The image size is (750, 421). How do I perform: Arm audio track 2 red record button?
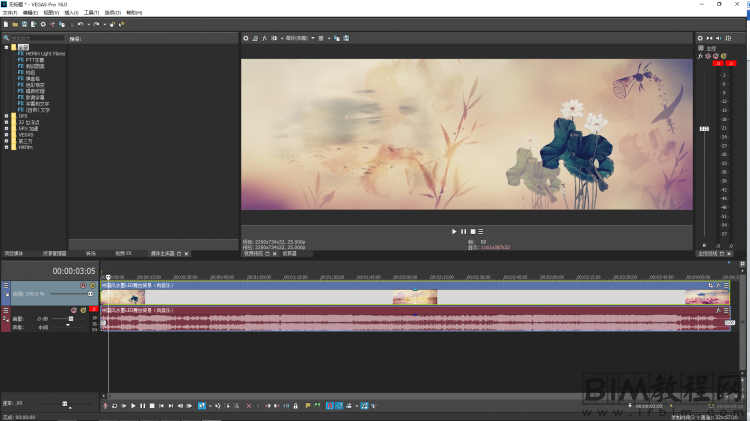tap(93, 310)
